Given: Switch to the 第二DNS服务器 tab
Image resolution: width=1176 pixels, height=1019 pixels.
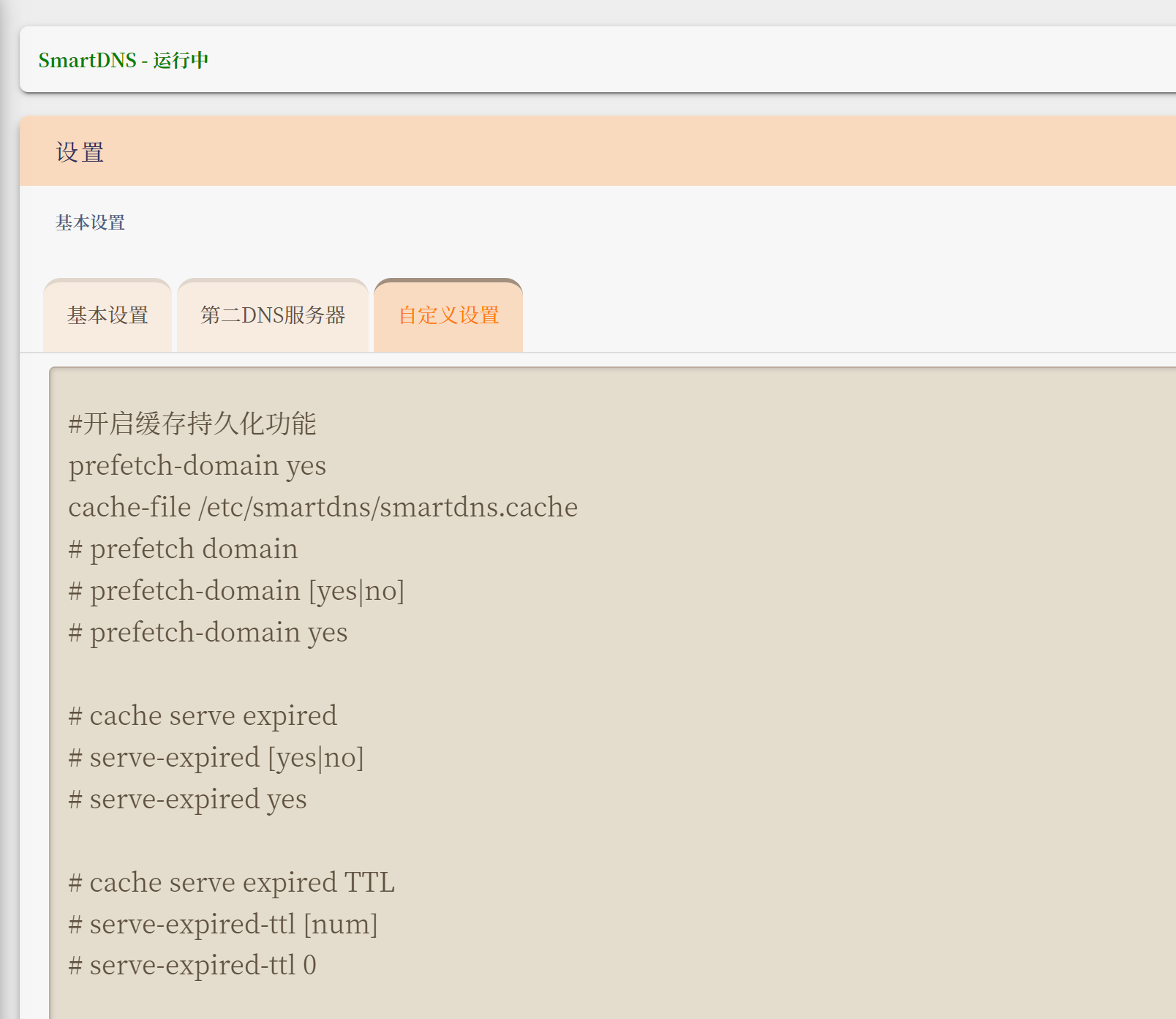Looking at the screenshot, I should [x=273, y=315].
